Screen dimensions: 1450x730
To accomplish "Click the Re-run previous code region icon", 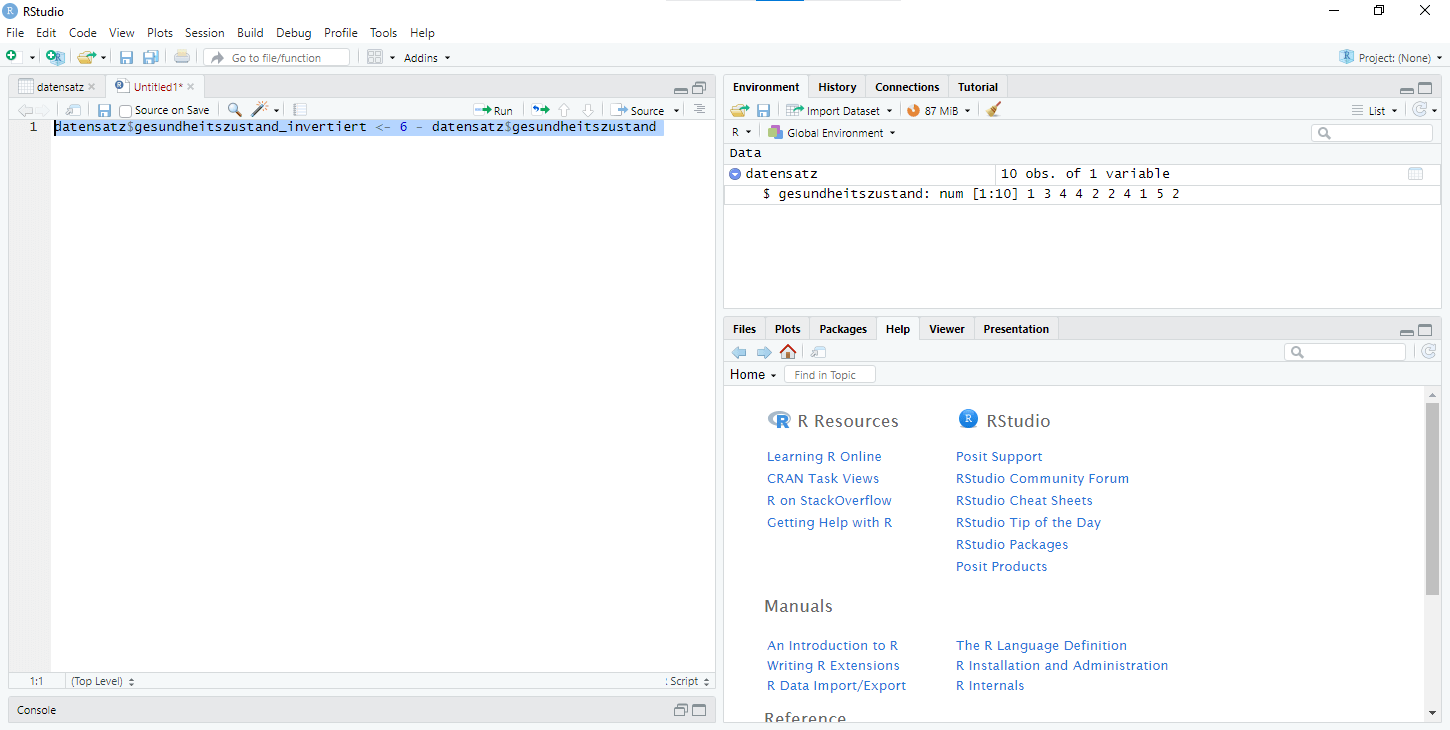I will coord(541,110).
